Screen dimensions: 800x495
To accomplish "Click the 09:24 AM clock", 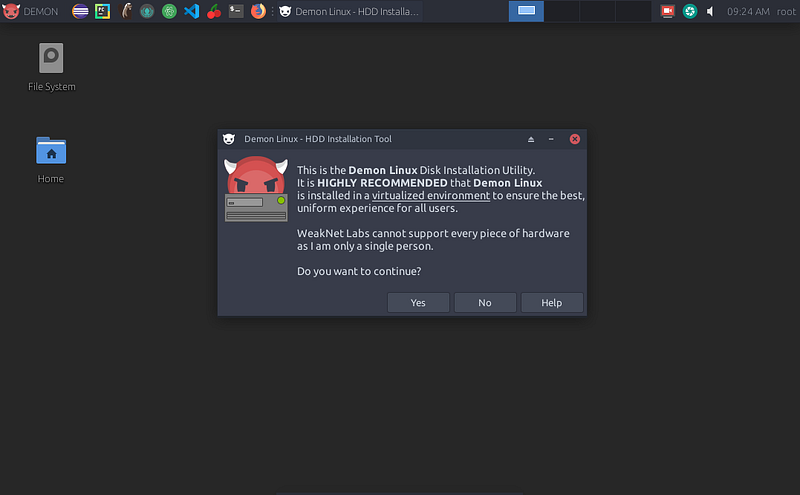I will coord(748,11).
